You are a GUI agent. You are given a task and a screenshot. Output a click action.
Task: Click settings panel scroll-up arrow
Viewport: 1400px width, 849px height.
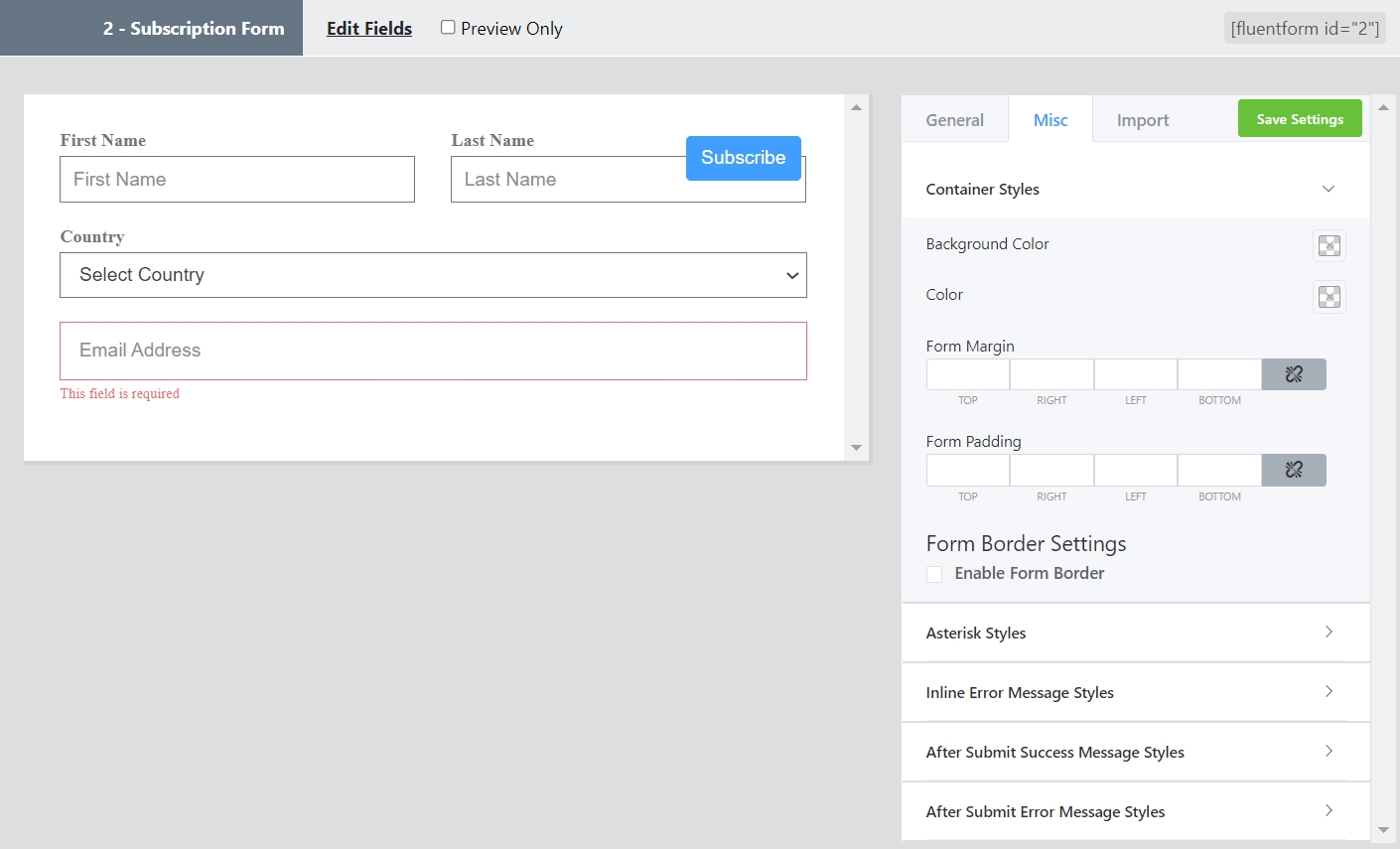(x=1383, y=107)
